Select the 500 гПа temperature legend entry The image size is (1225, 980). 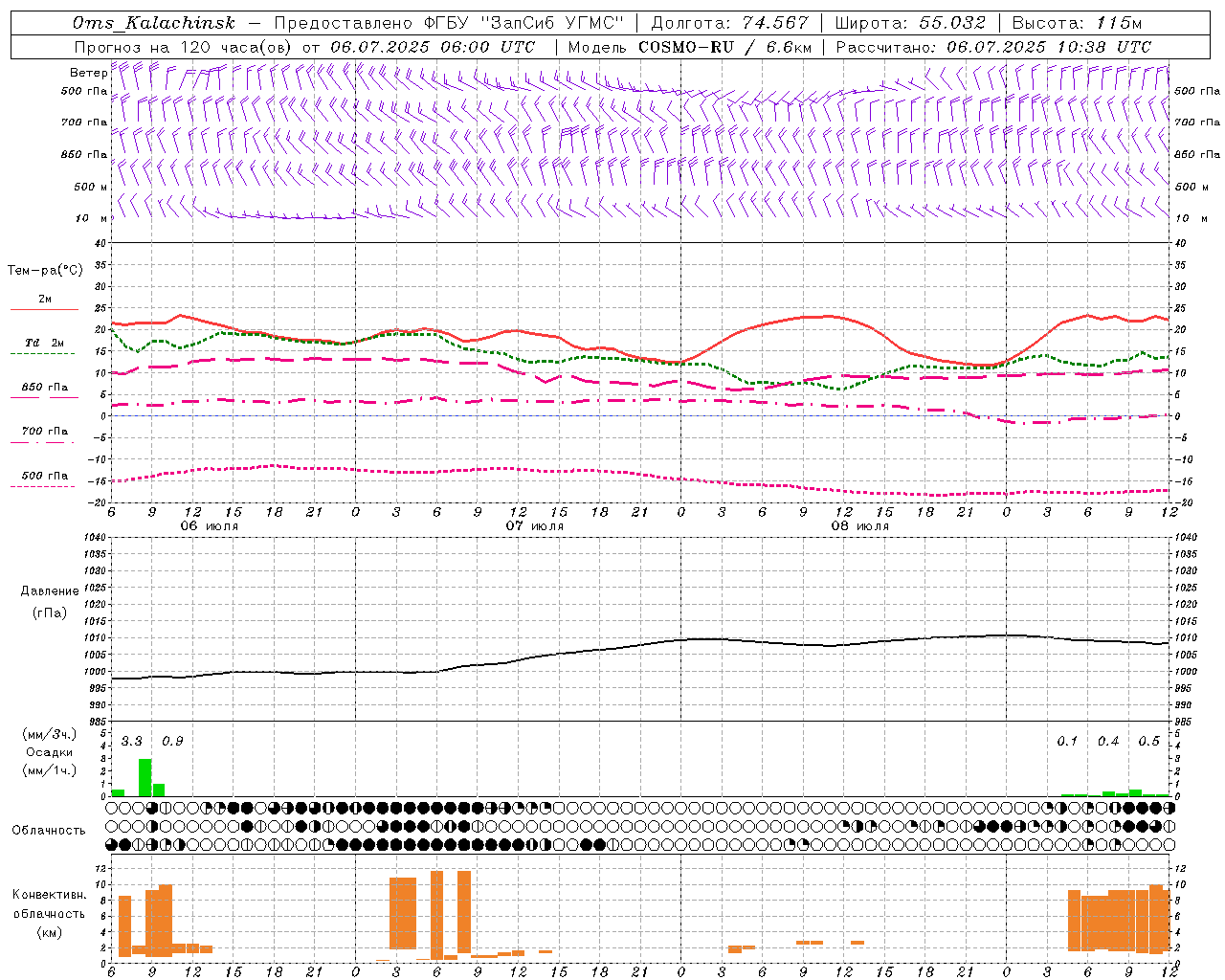pos(44,476)
